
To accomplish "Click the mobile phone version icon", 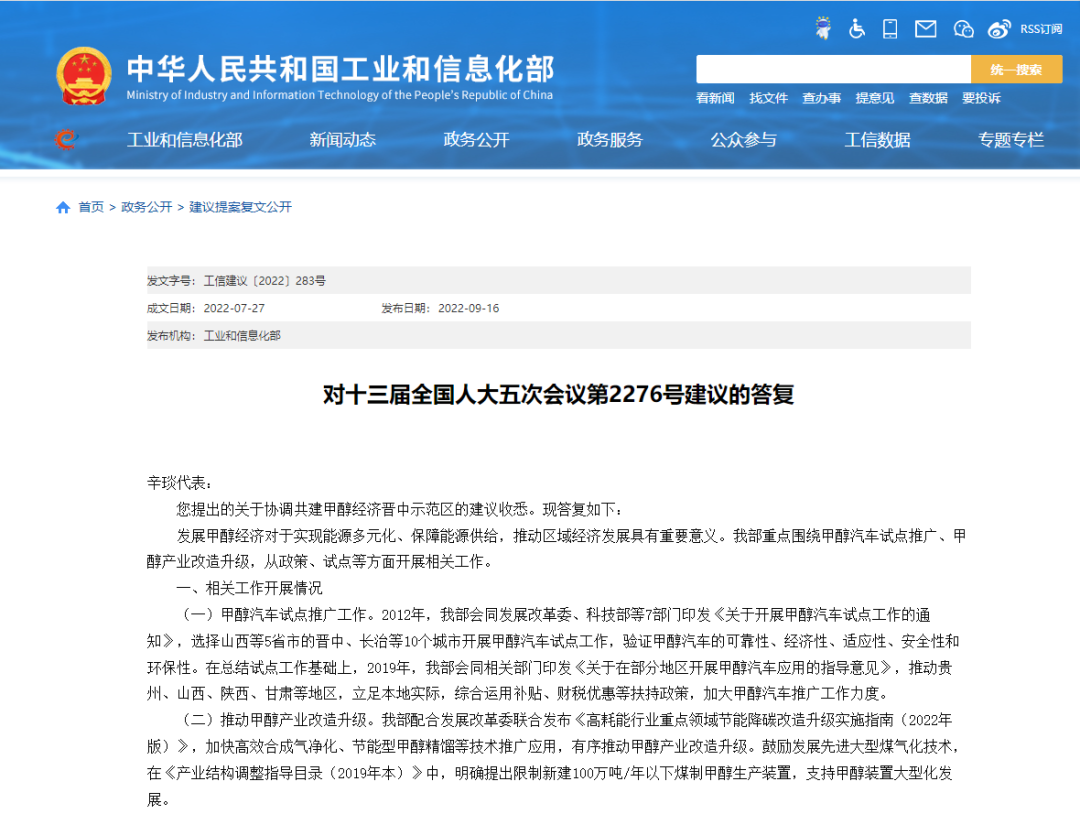I will click(890, 28).
